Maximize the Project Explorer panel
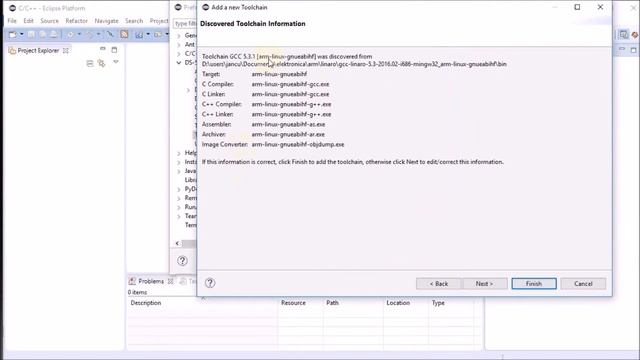Viewport: 640px width, 360px height. (x=114, y=50)
